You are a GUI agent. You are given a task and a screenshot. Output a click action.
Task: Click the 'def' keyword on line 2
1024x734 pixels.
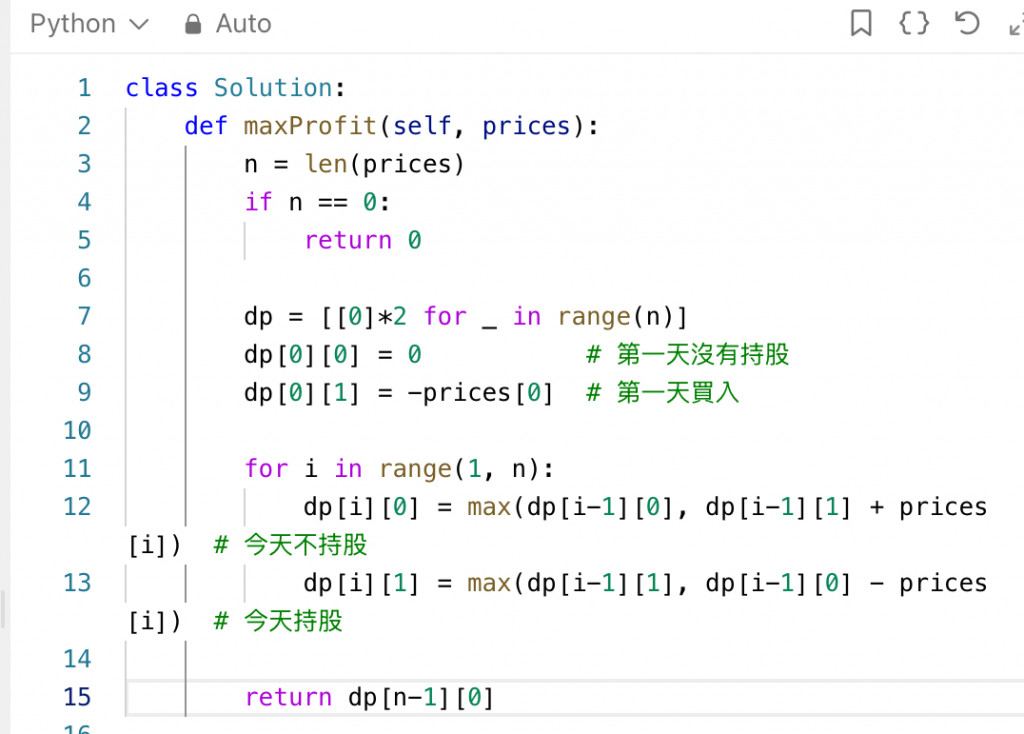206,125
